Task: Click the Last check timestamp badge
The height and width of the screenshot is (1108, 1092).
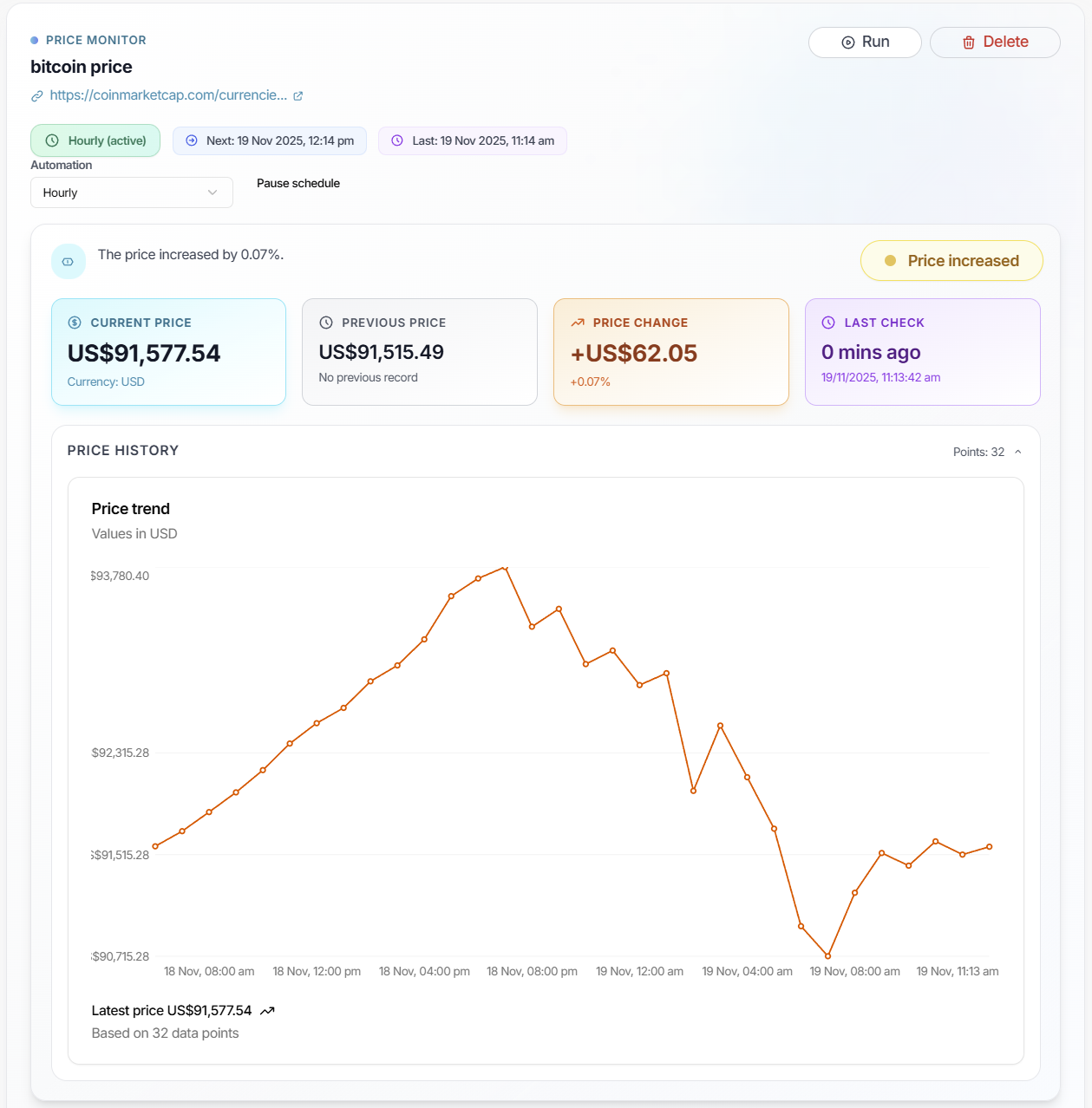Action: tap(472, 140)
